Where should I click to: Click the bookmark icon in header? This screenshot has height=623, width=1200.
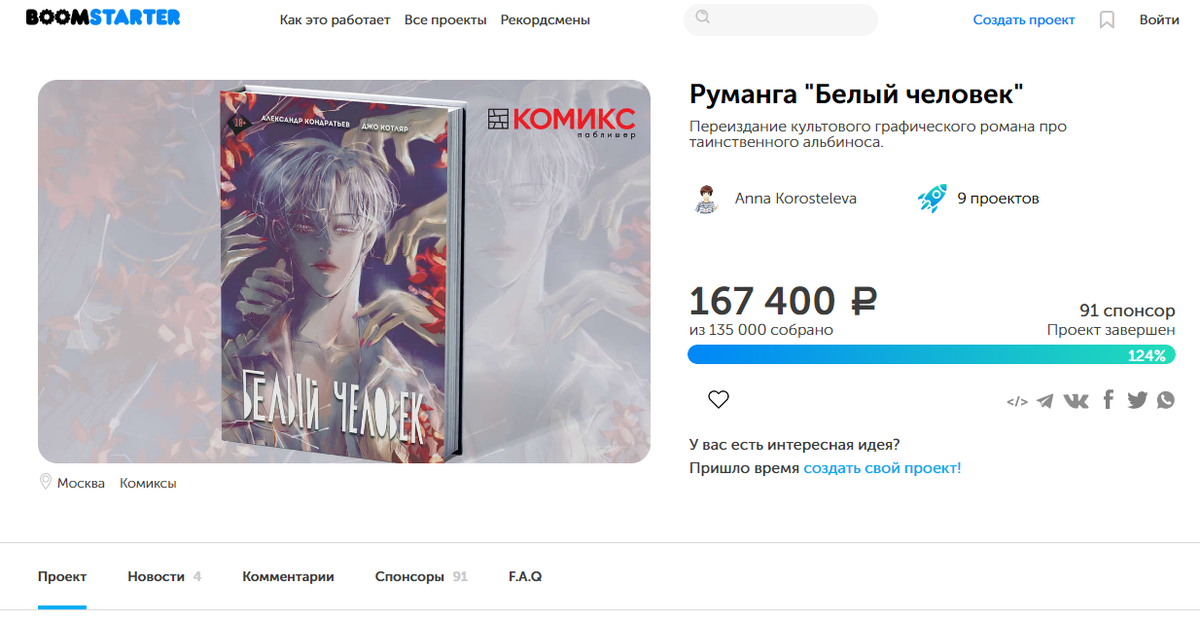(x=1107, y=20)
